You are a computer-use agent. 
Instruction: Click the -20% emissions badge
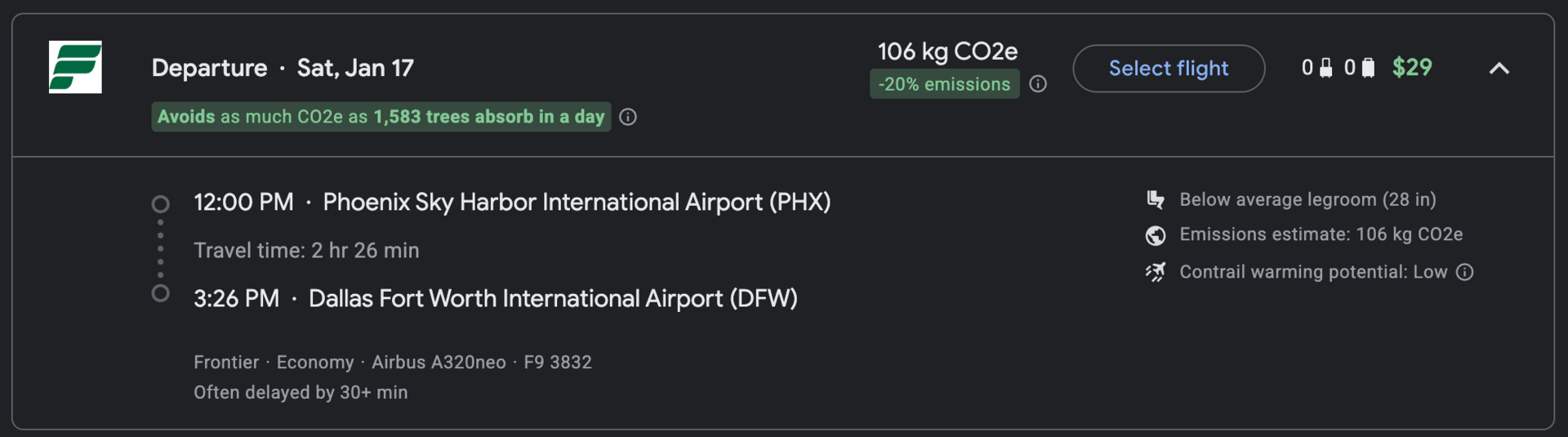click(944, 84)
